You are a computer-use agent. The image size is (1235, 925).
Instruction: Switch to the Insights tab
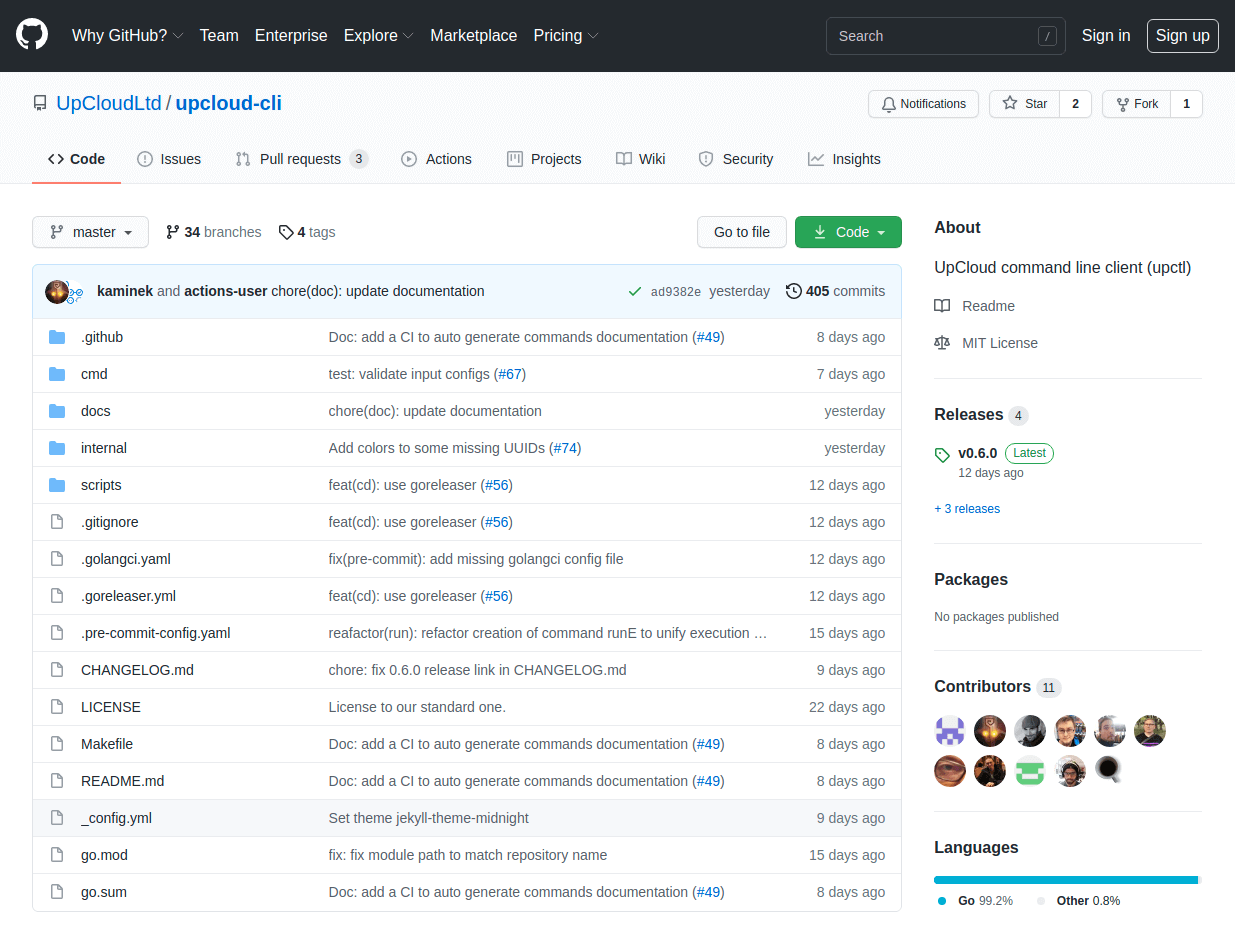click(844, 159)
